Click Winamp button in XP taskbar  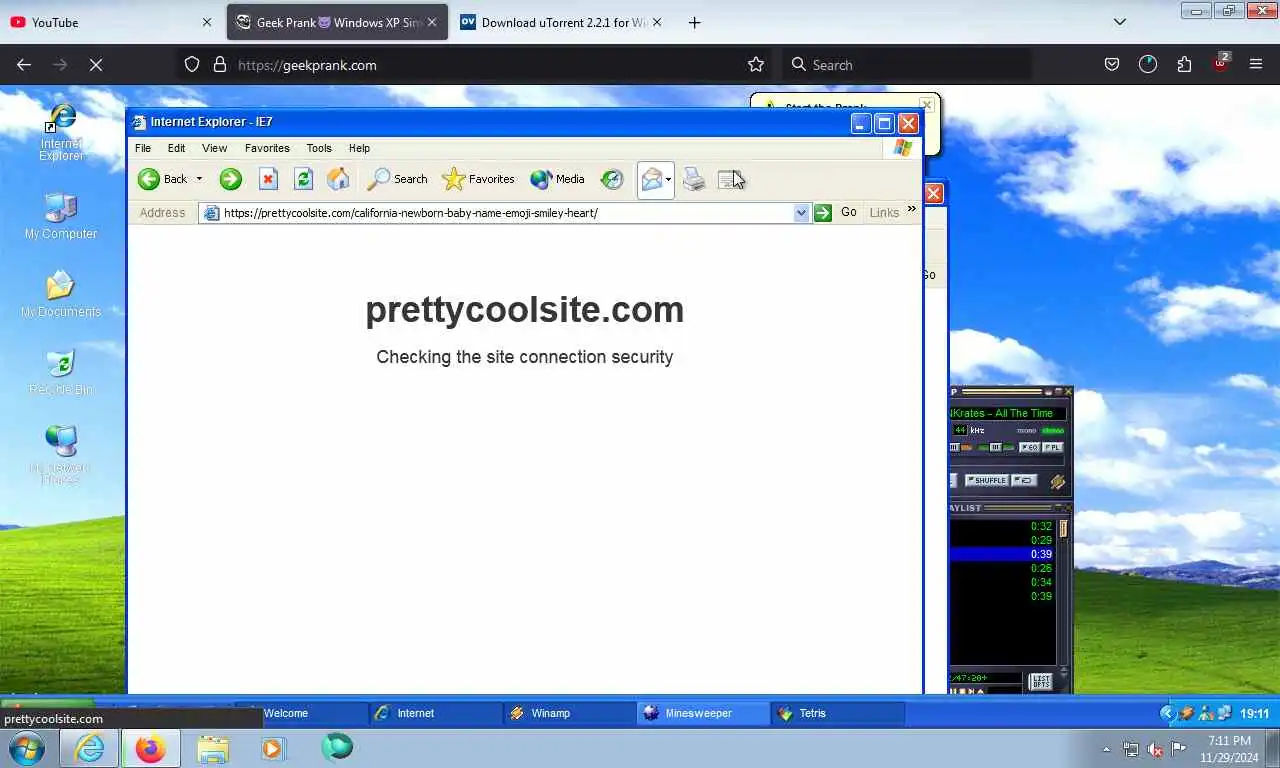click(x=569, y=713)
